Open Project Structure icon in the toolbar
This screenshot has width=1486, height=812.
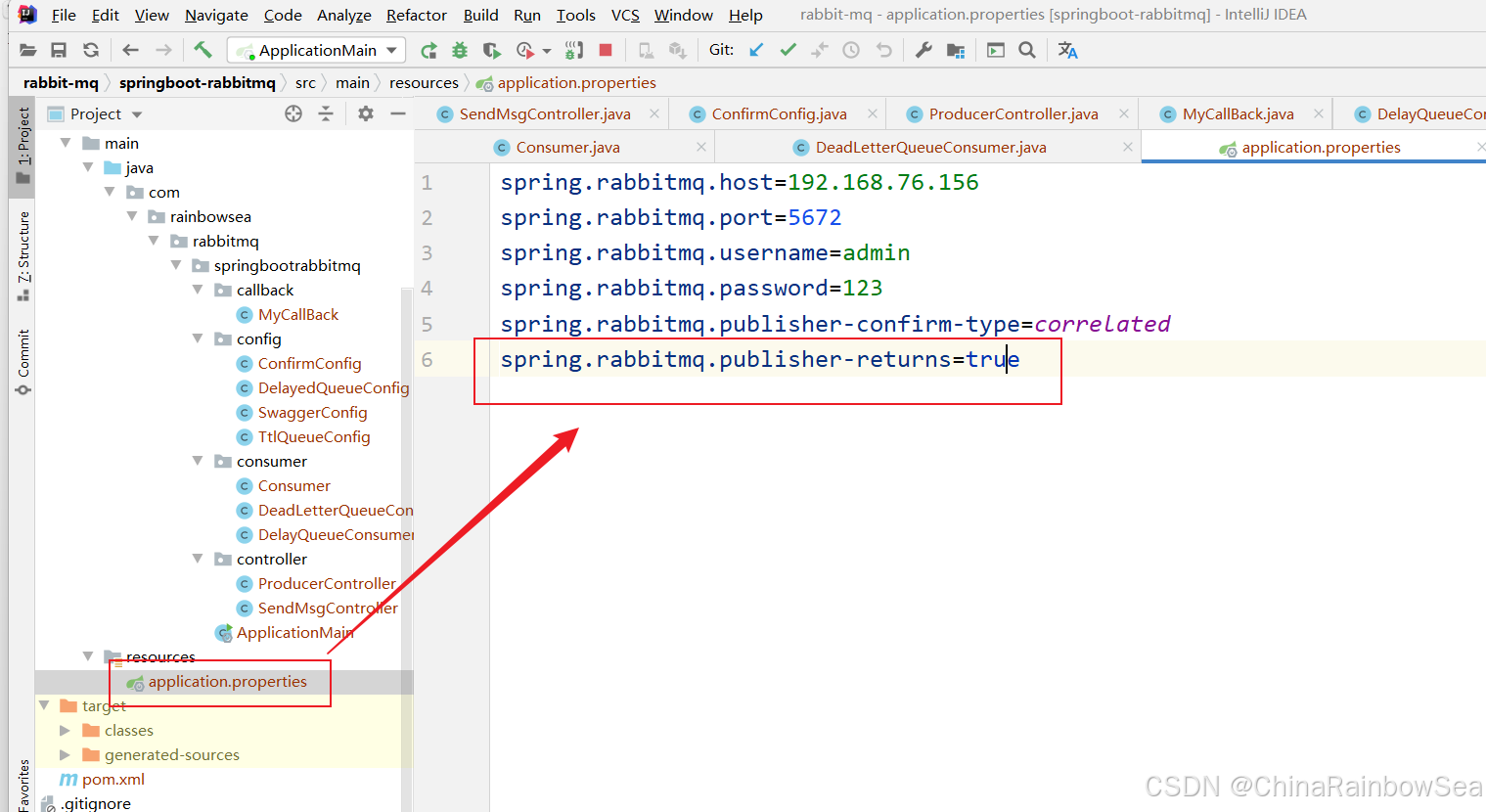(956, 50)
